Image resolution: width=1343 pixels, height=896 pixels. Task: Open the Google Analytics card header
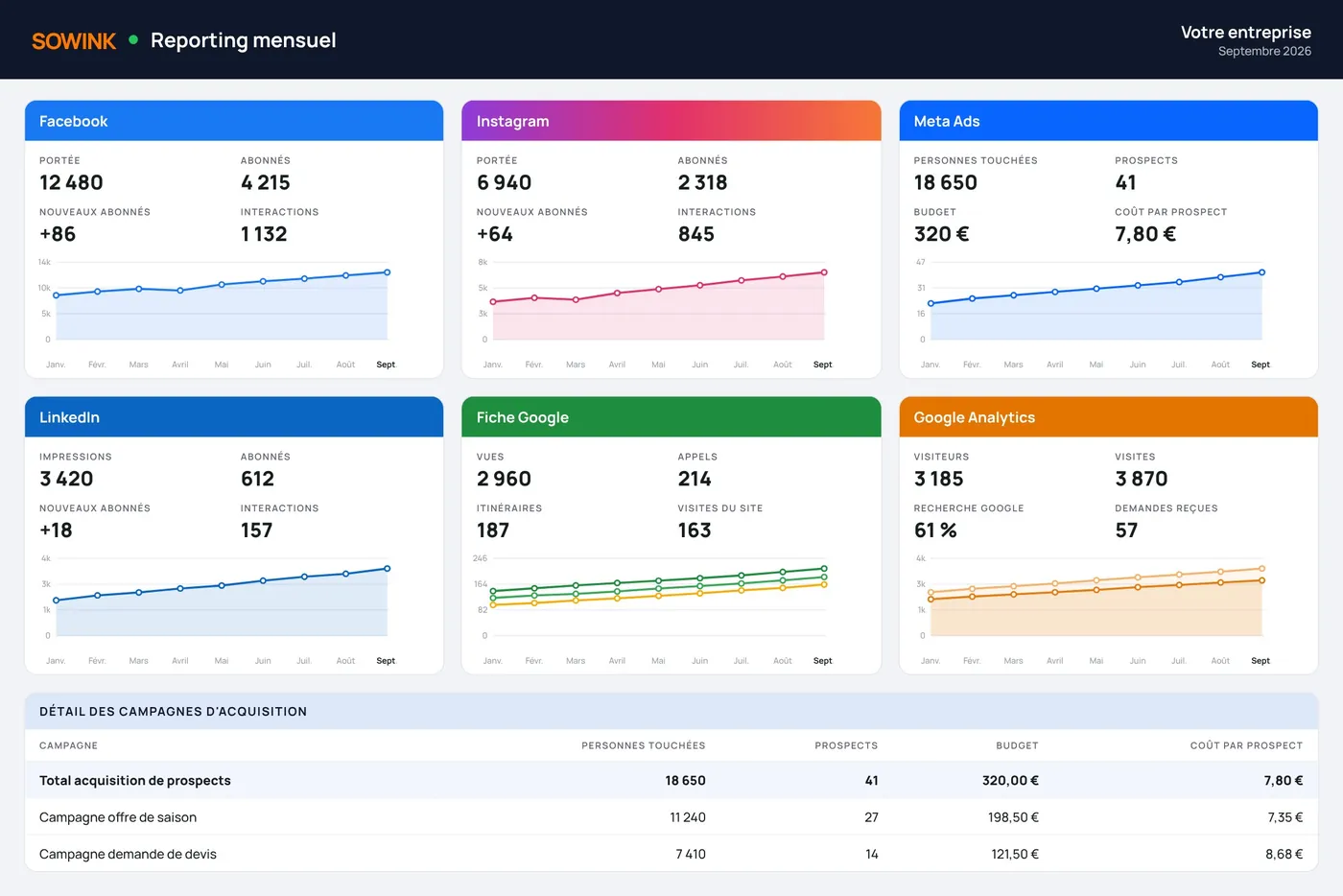[1108, 417]
